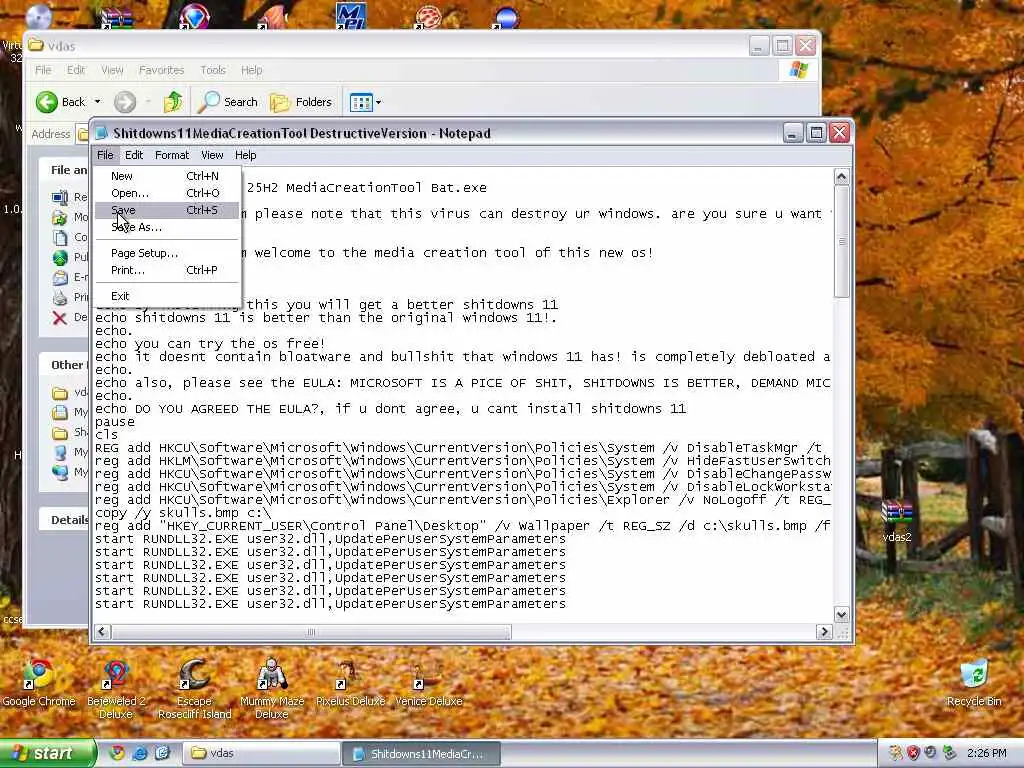Select the Pixelus Deluxe desktop icon

point(350,683)
